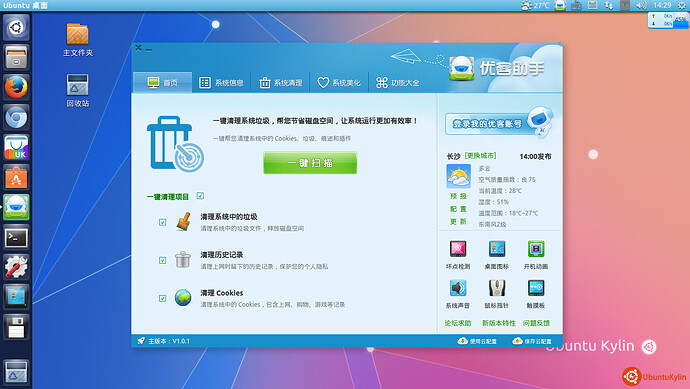
Task: Click the large trash can scan icon
Action: (x=175, y=144)
